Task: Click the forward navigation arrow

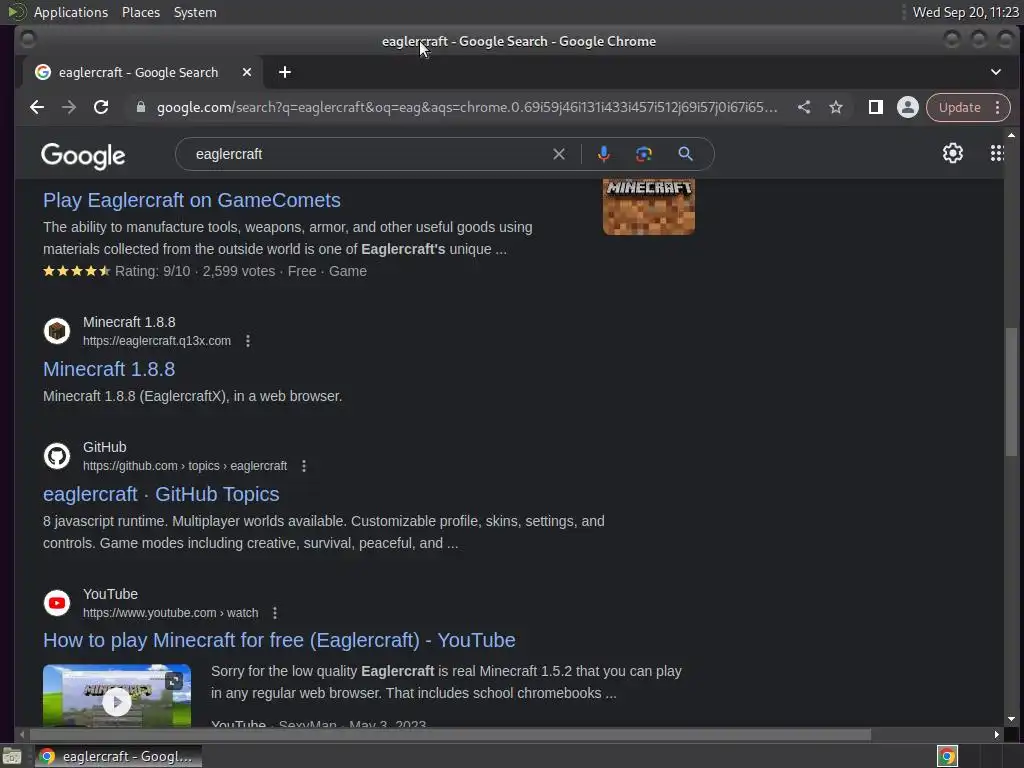Action: (69, 107)
